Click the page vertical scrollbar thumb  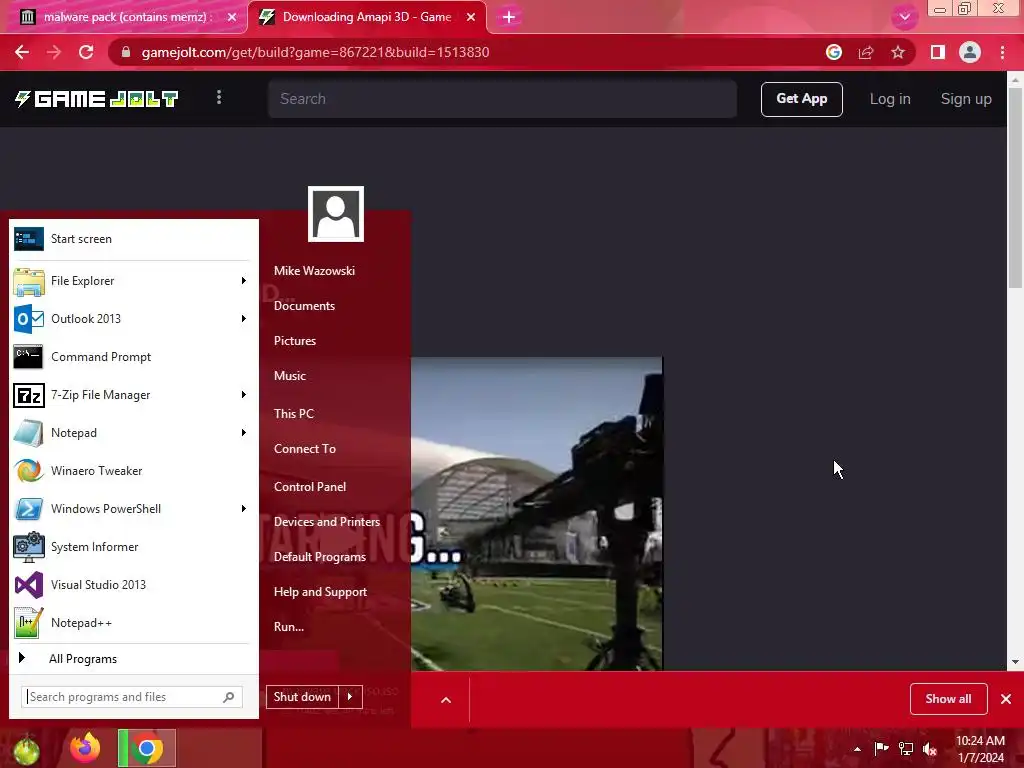[1015, 188]
